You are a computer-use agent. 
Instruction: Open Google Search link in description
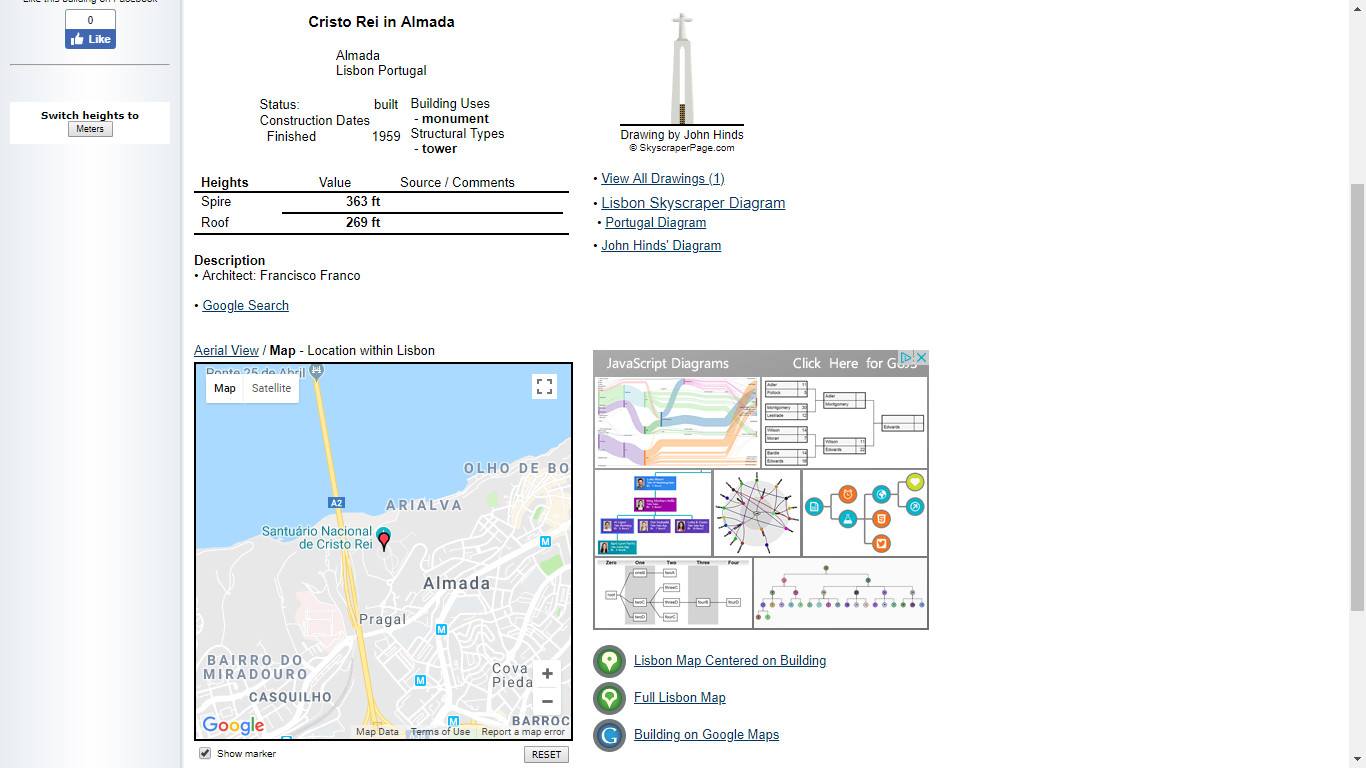point(245,306)
